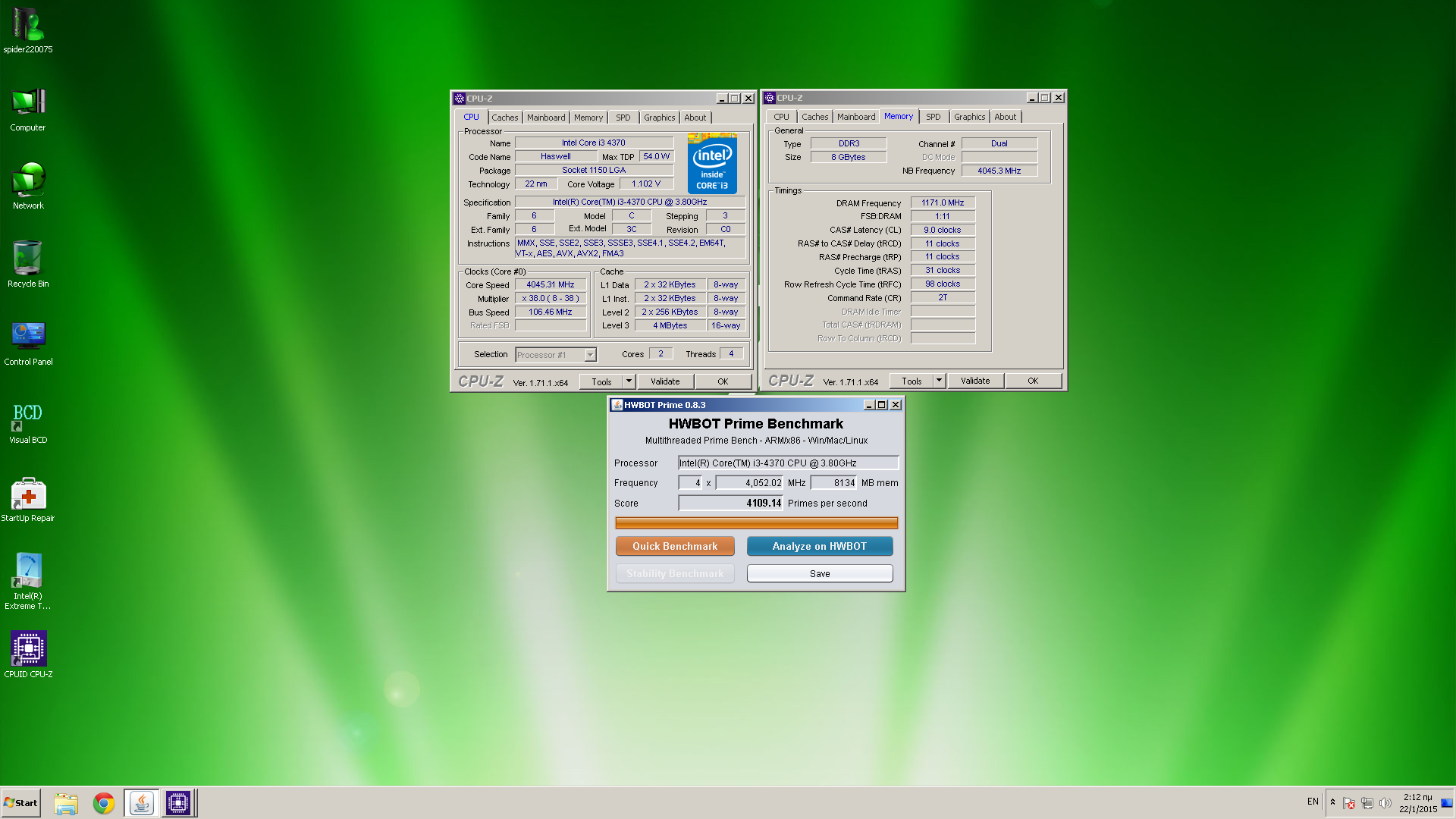Click the Intel Core i3 logo in CPU-Z
The height and width of the screenshot is (819, 1456).
pos(712,164)
